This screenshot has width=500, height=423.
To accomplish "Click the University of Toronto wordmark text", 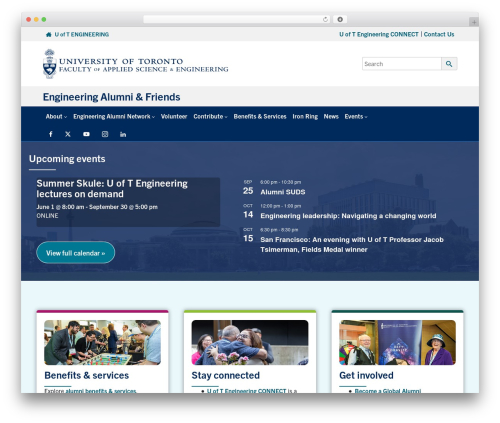I will coord(143,65).
